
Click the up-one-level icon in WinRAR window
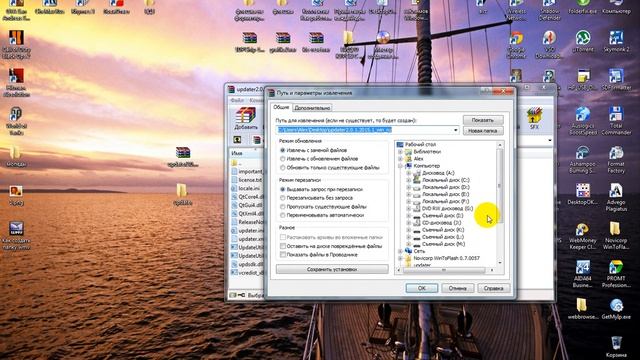click(x=237, y=140)
